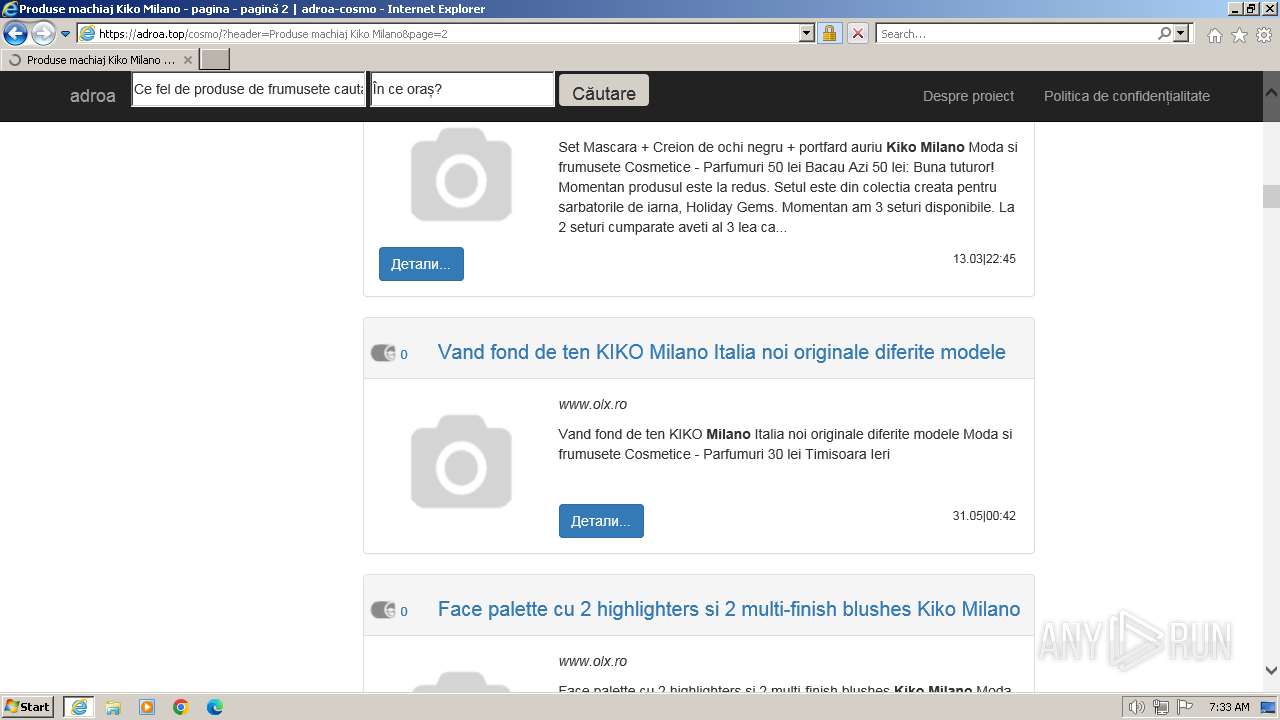Focus the În ce oraș? city field
1280x720 pixels.
(462, 89)
